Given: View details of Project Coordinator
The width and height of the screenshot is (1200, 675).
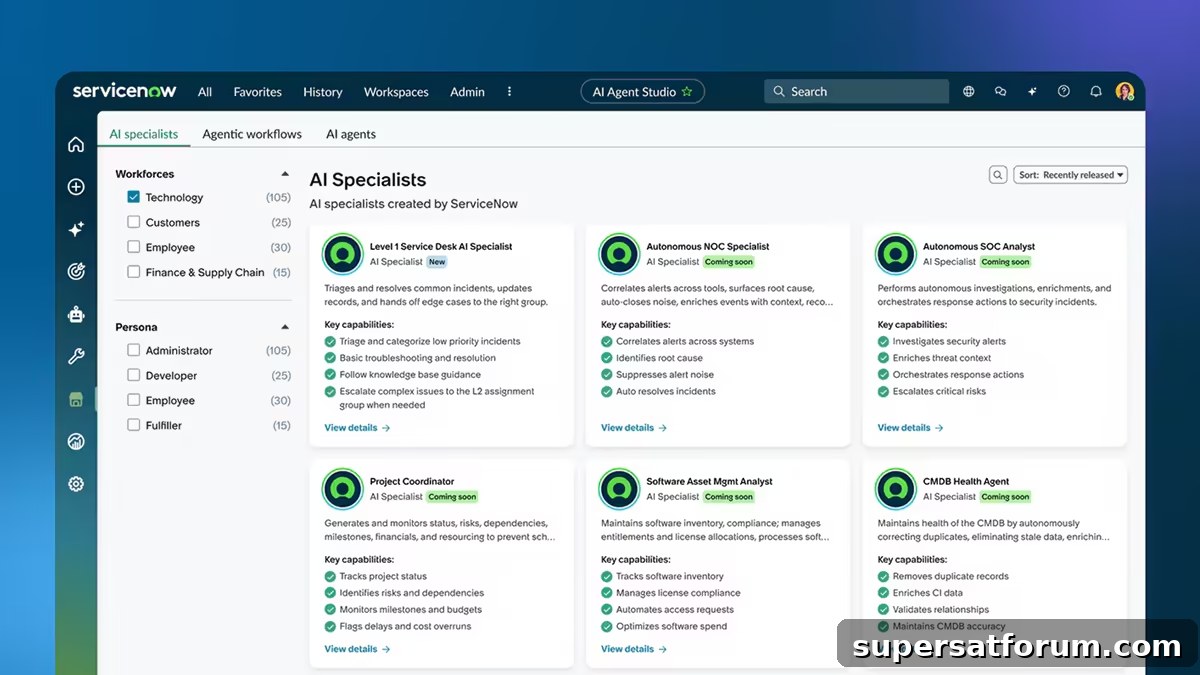Looking at the screenshot, I should (x=357, y=649).
